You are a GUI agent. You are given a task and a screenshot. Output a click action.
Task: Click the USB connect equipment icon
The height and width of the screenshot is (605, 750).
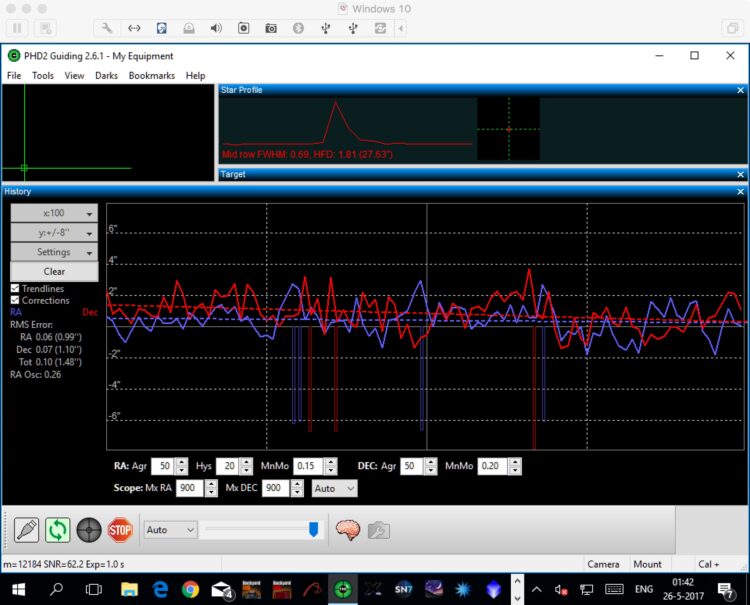point(26,530)
